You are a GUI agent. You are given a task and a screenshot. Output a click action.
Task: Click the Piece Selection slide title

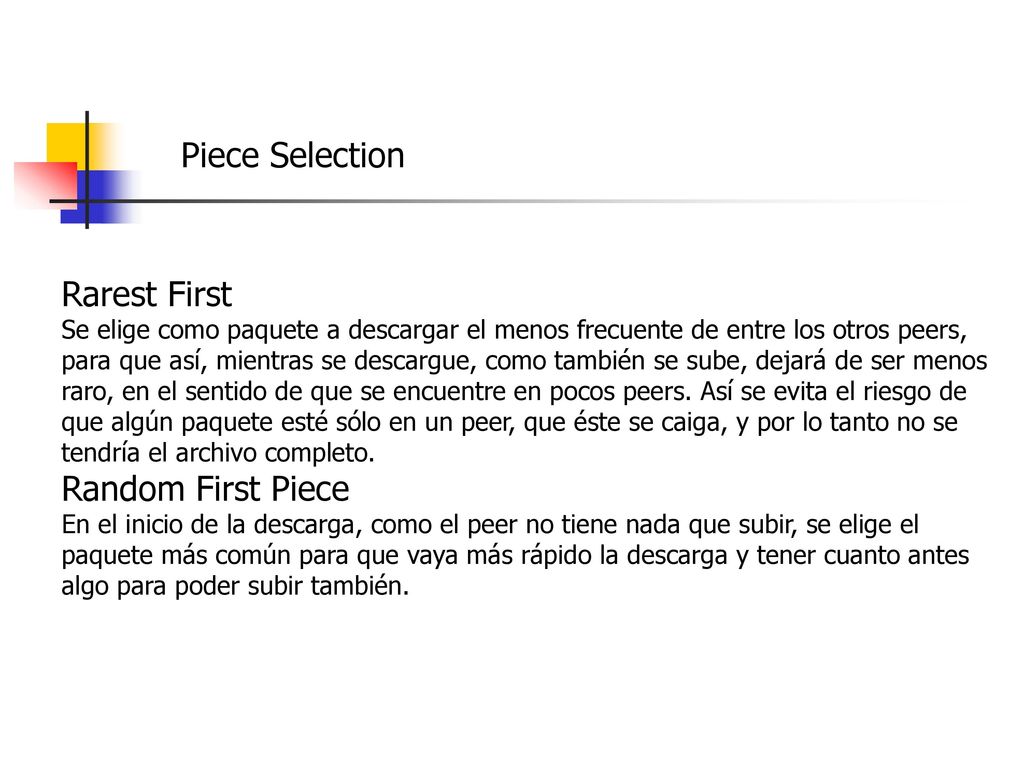point(293,156)
